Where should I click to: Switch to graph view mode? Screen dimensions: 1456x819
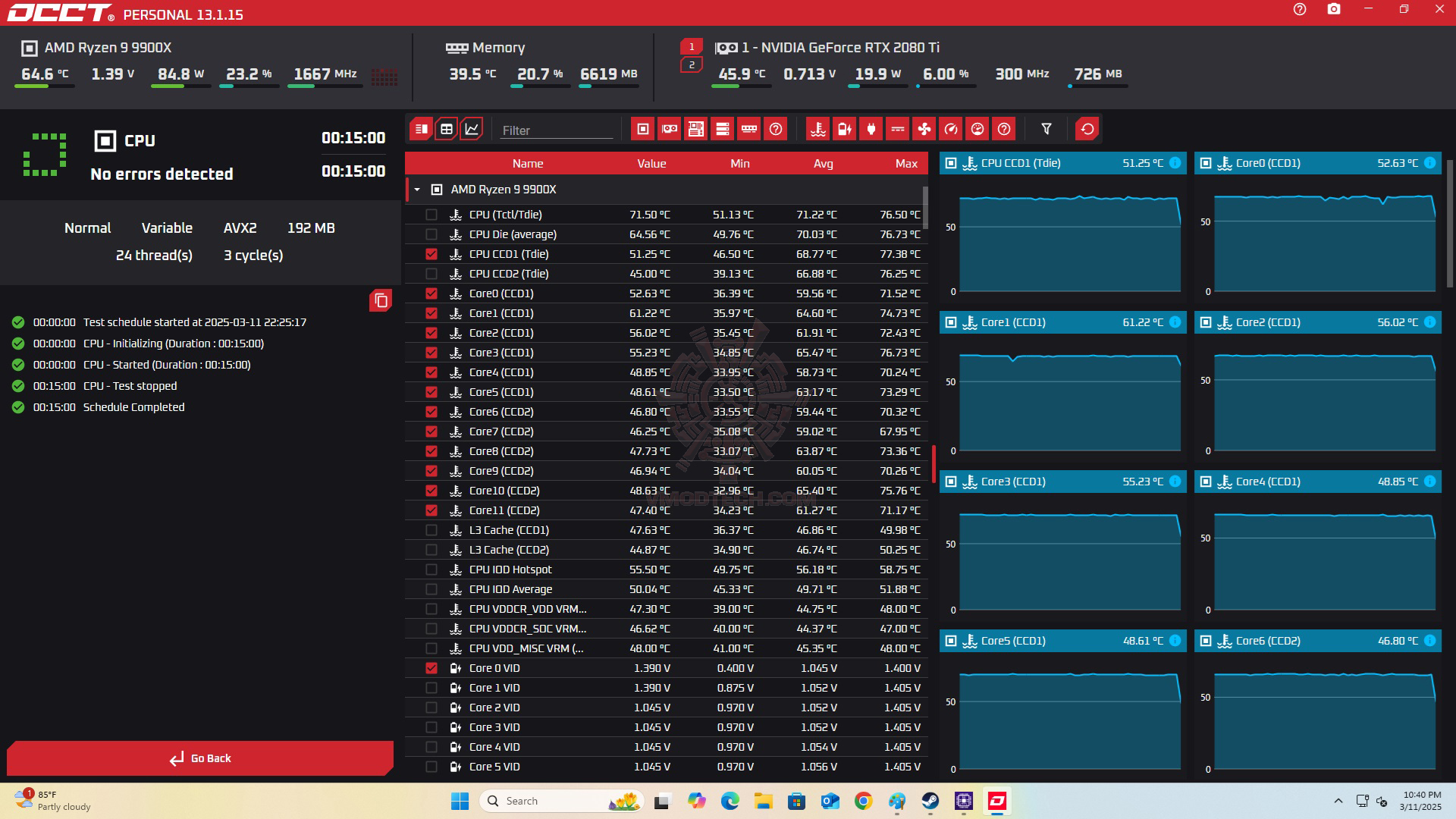pyautogui.click(x=472, y=129)
